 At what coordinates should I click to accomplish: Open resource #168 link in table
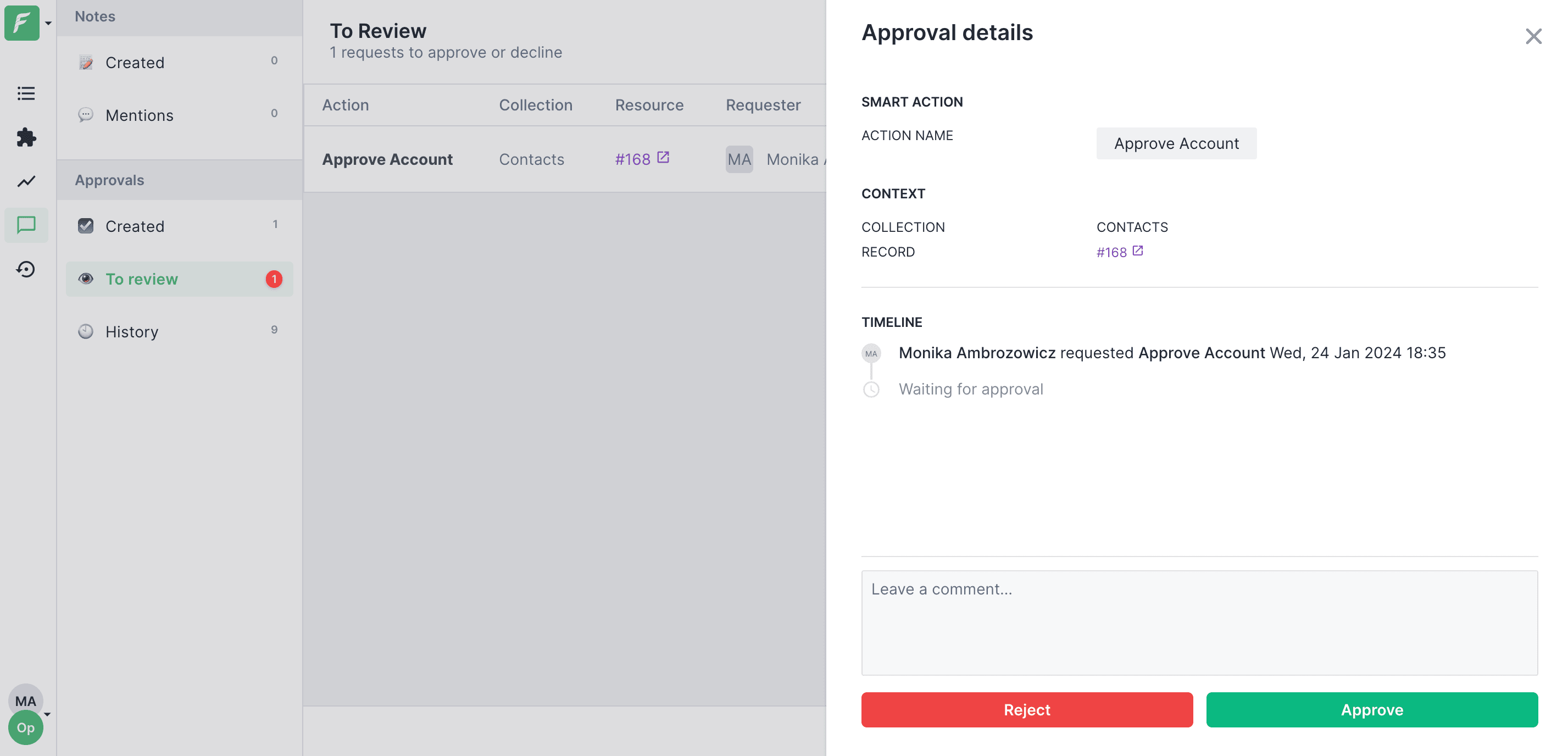(x=642, y=159)
